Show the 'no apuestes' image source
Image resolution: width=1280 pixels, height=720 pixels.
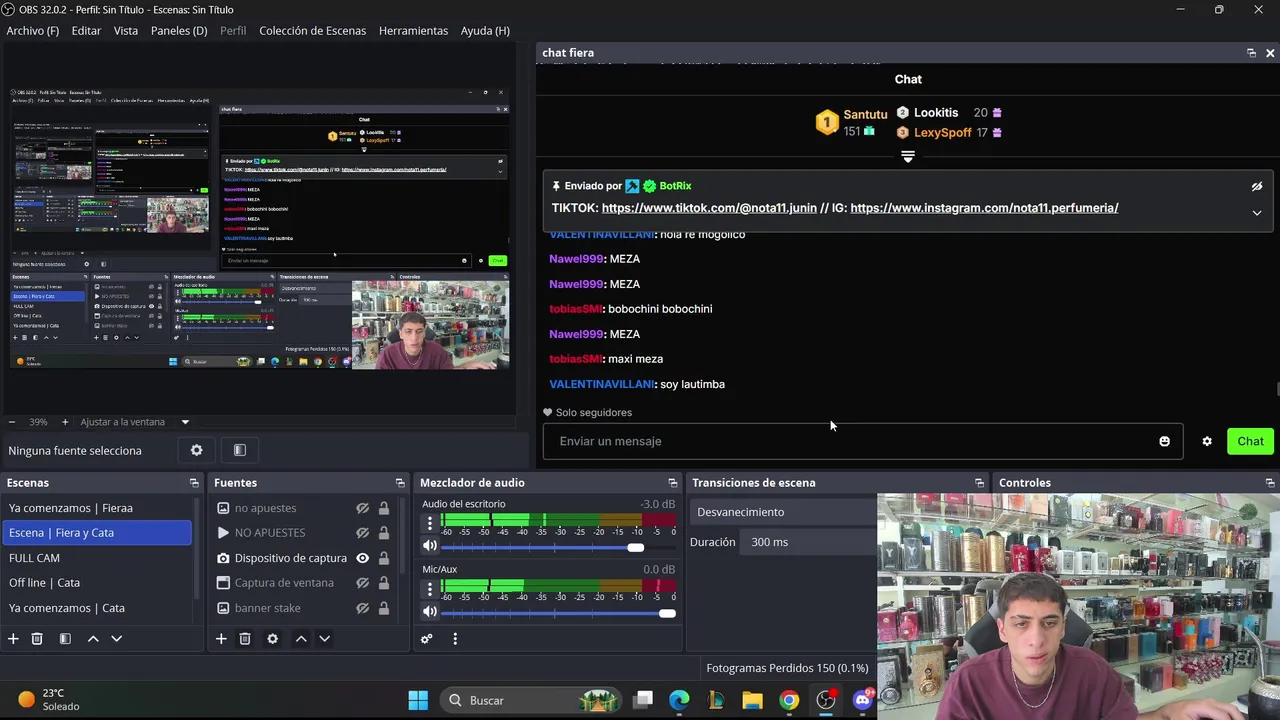[363, 508]
